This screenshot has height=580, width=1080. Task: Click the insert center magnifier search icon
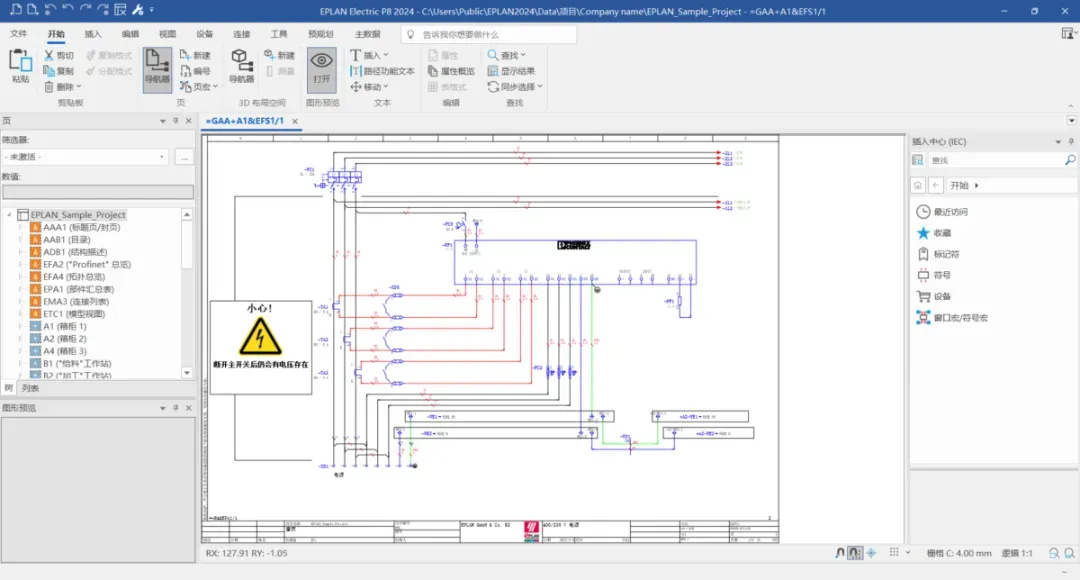pos(1070,160)
